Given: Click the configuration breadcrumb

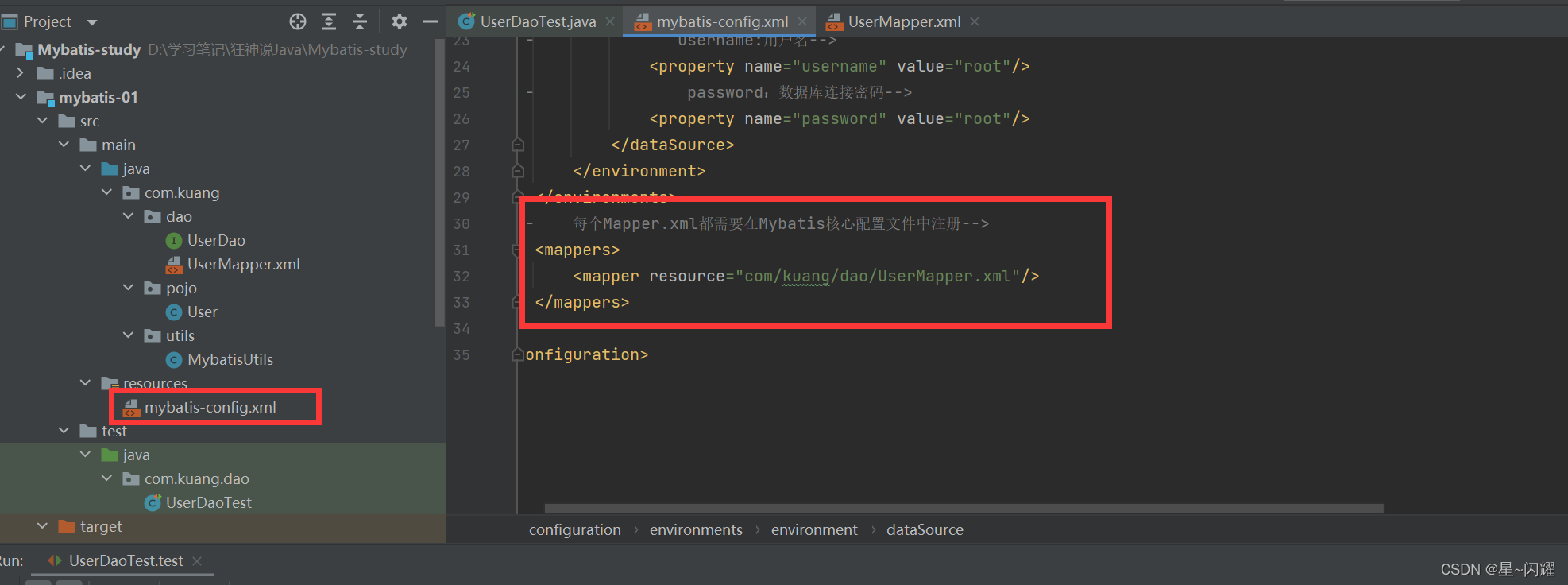Looking at the screenshot, I should pyautogui.click(x=575, y=529).
